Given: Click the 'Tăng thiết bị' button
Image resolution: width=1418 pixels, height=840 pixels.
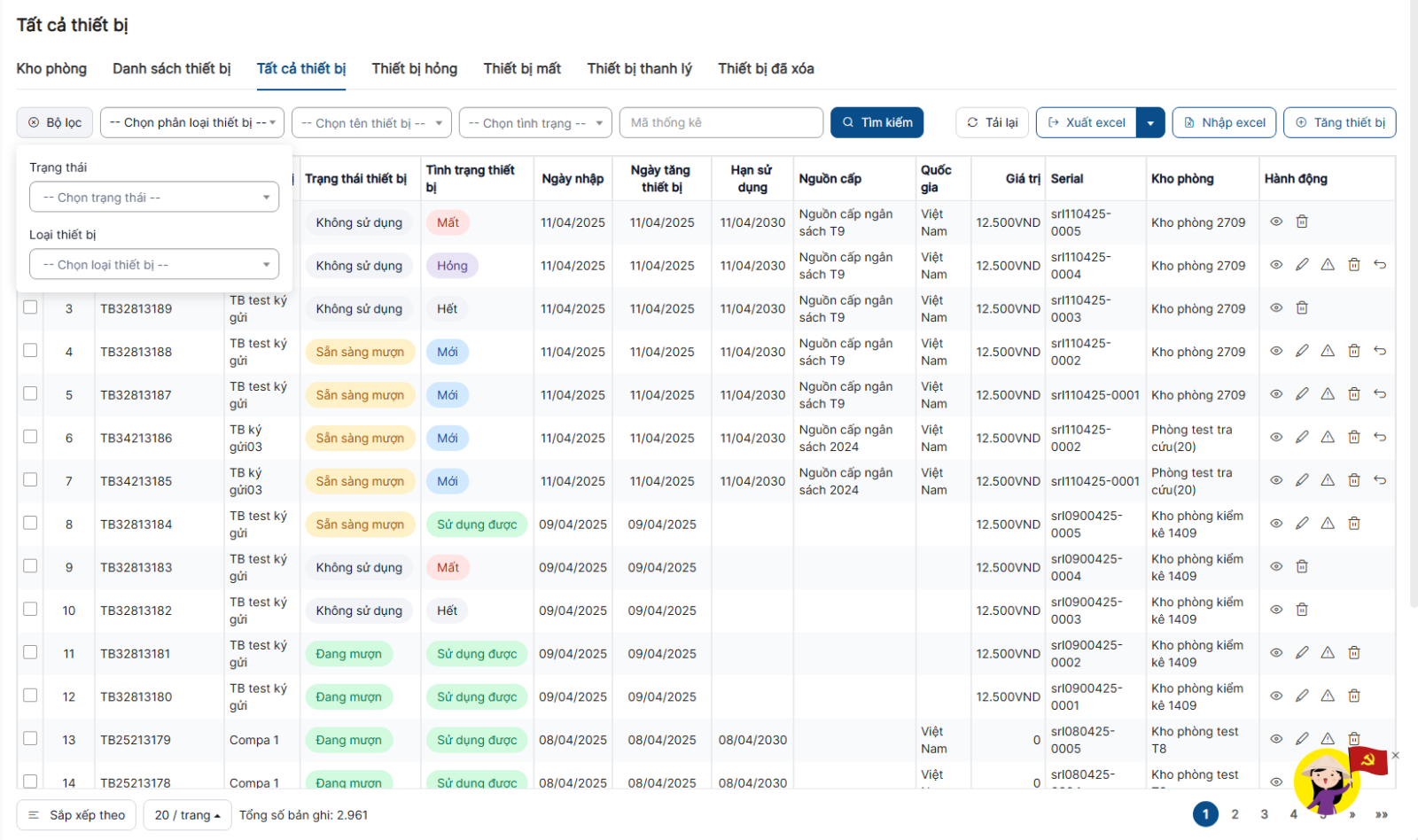Looking at the screenshot, I should tap(1339, 123).
